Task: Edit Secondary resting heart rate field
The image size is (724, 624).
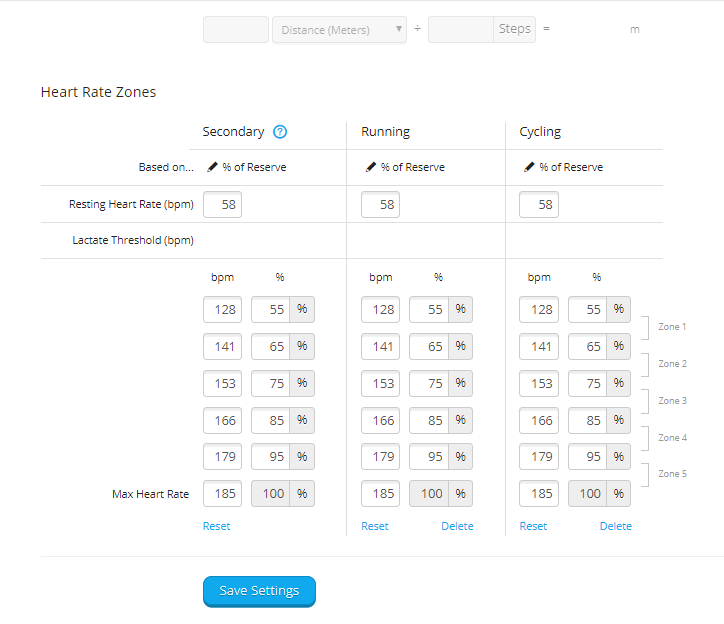Action: (x=222, y=205)
